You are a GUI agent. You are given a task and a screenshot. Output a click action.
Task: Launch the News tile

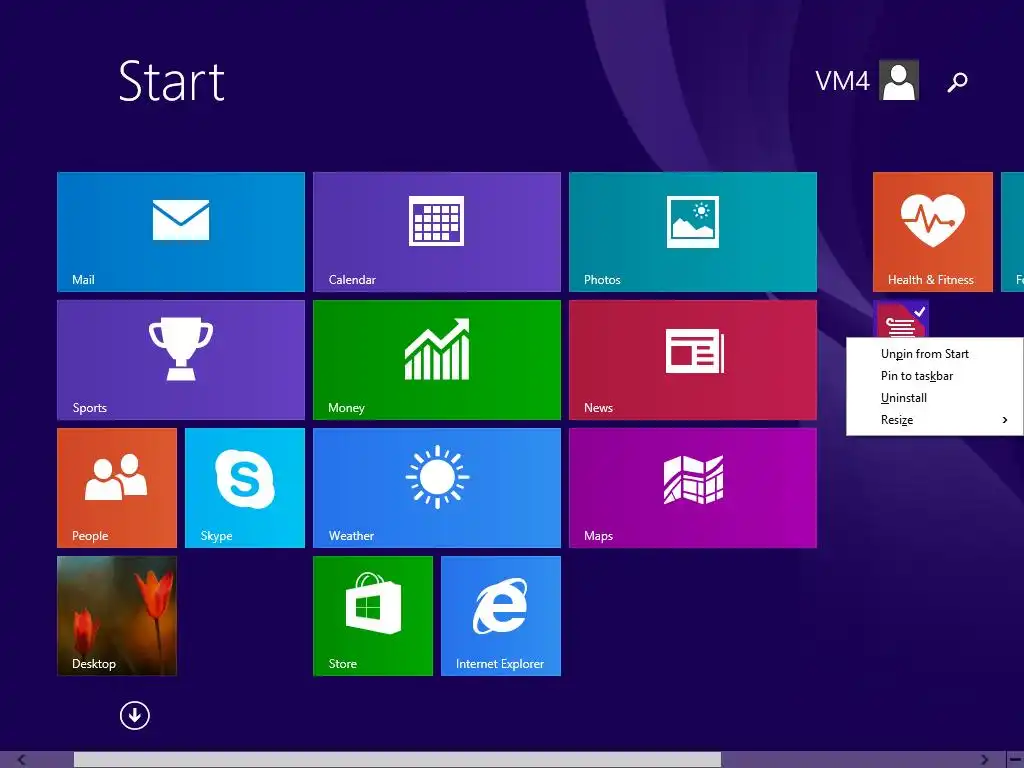[693, 360]
